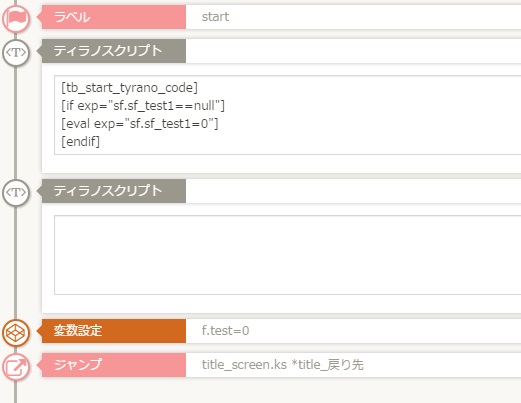The image size is (521, 403).
Task: Select the pink ジャンプ header
Action: point(114,365)
